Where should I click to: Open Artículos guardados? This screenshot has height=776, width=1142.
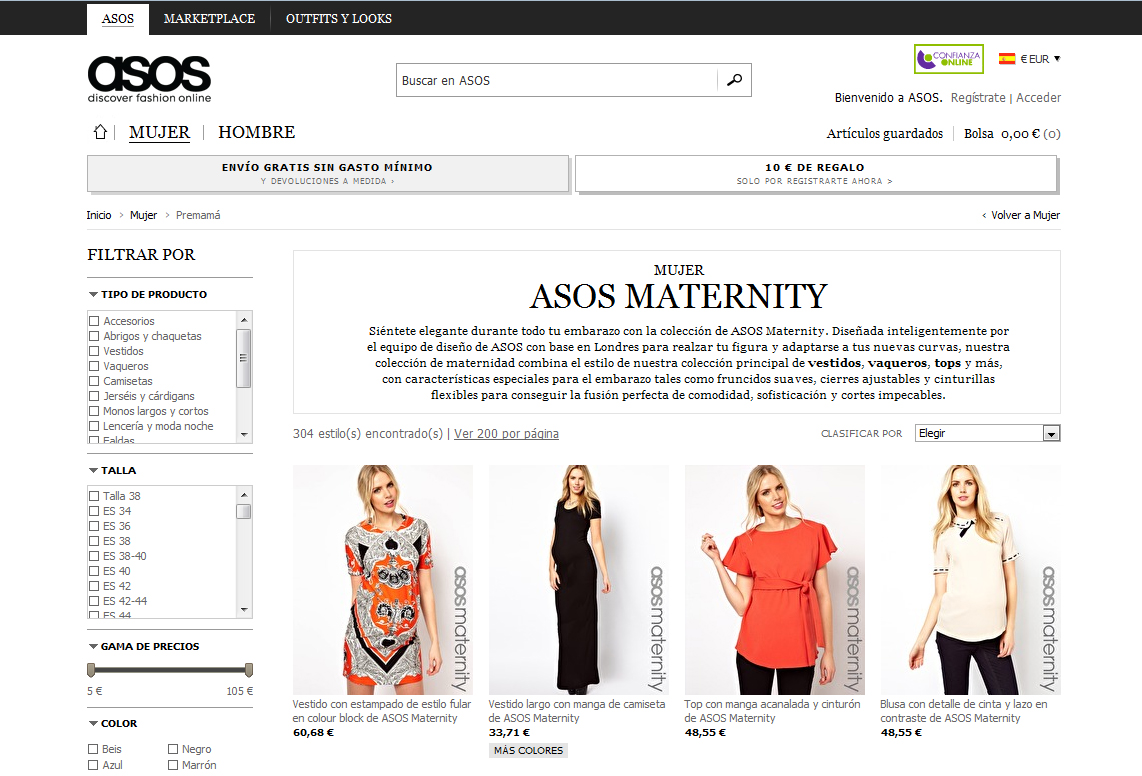click(x=884, y=133)
